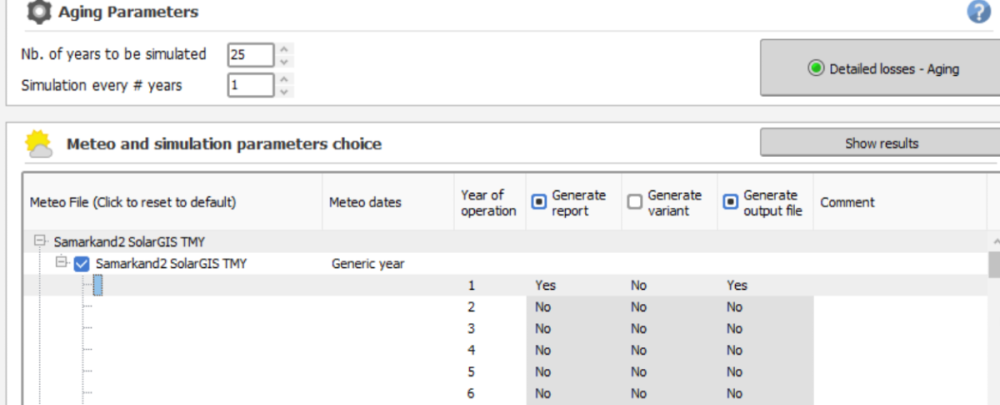Collapse the top-level Samarkand2 SolarGIS TMY node

pos(40,242)
